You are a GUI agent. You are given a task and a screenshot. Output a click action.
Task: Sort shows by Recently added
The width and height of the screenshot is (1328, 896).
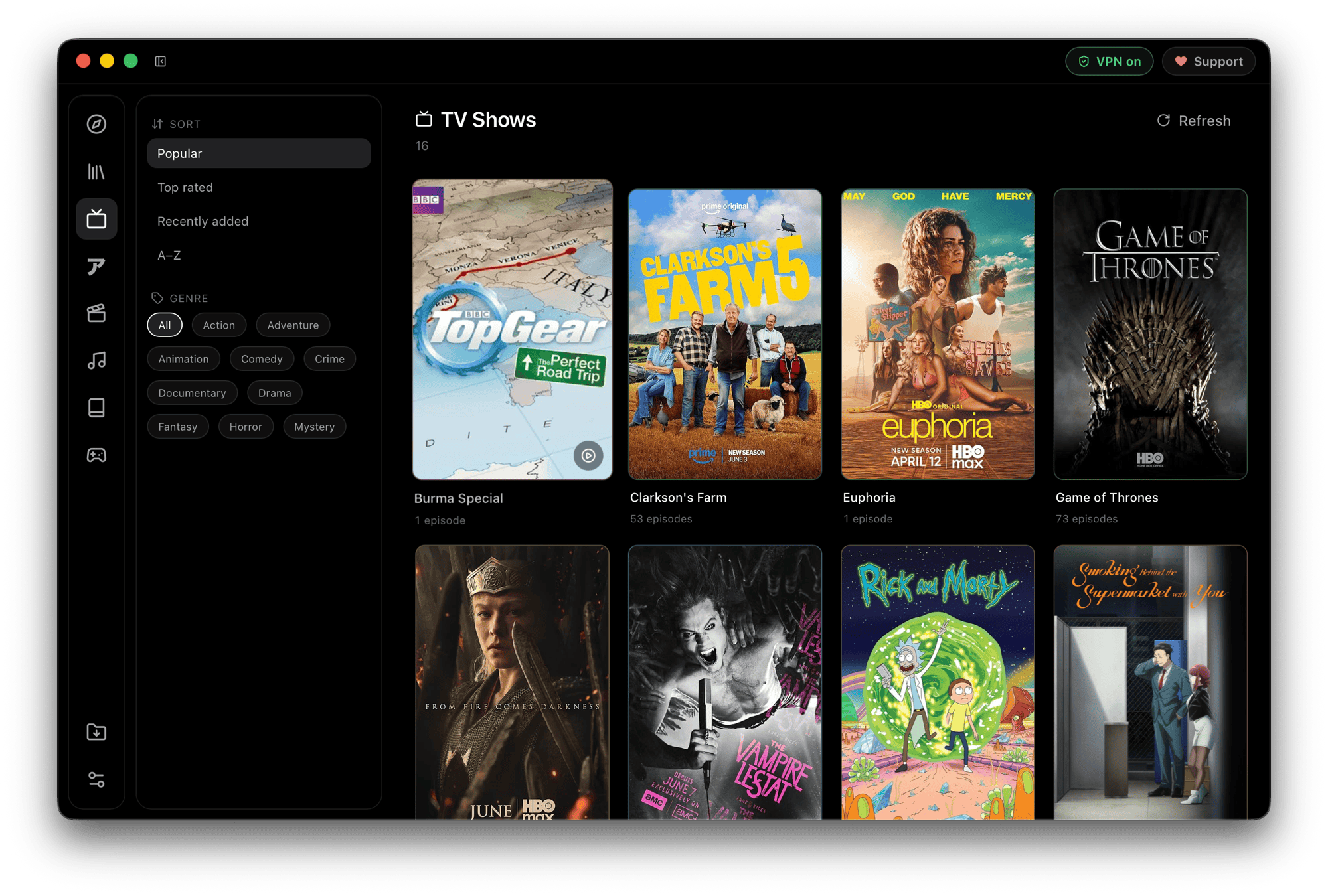pos(259,221)
